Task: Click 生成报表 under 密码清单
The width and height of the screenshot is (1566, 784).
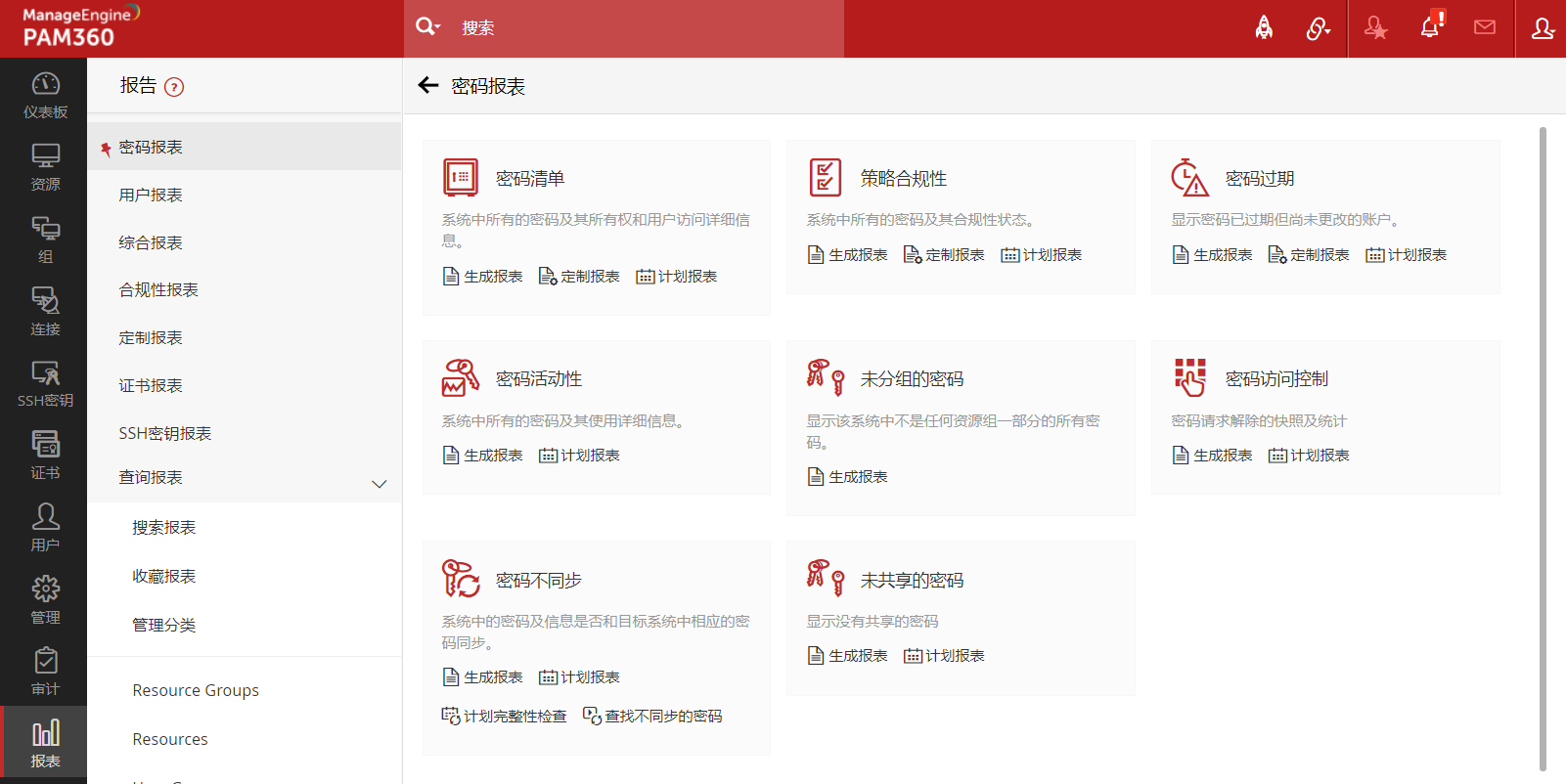Action: 483,277
